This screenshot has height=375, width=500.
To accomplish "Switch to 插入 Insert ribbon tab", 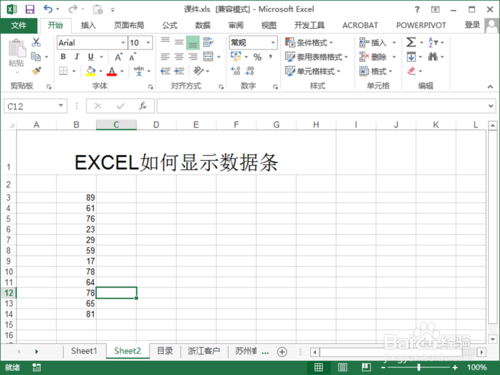I will [88, 25].
